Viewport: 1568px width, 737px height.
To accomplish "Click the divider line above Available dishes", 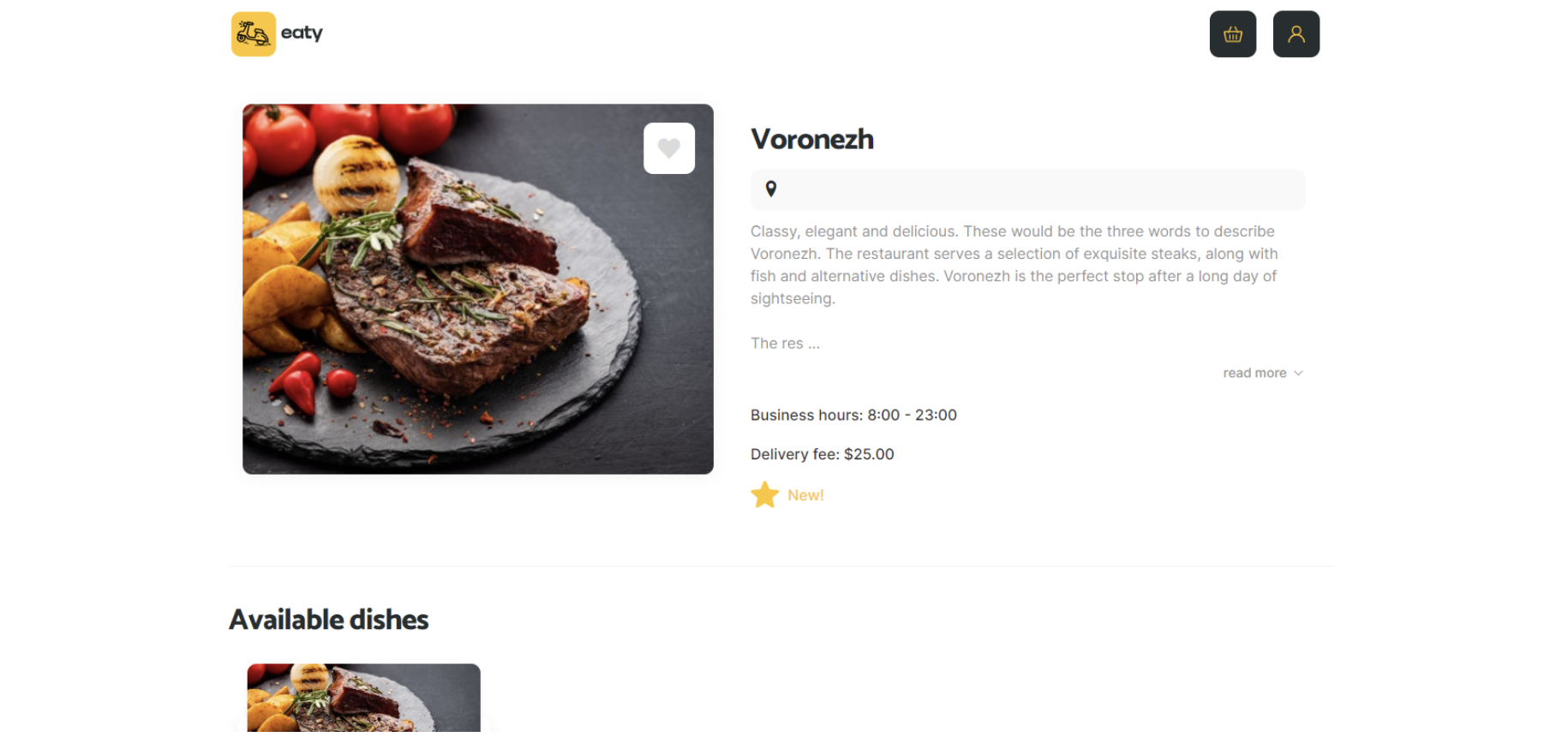I will [x=781, y=566].
